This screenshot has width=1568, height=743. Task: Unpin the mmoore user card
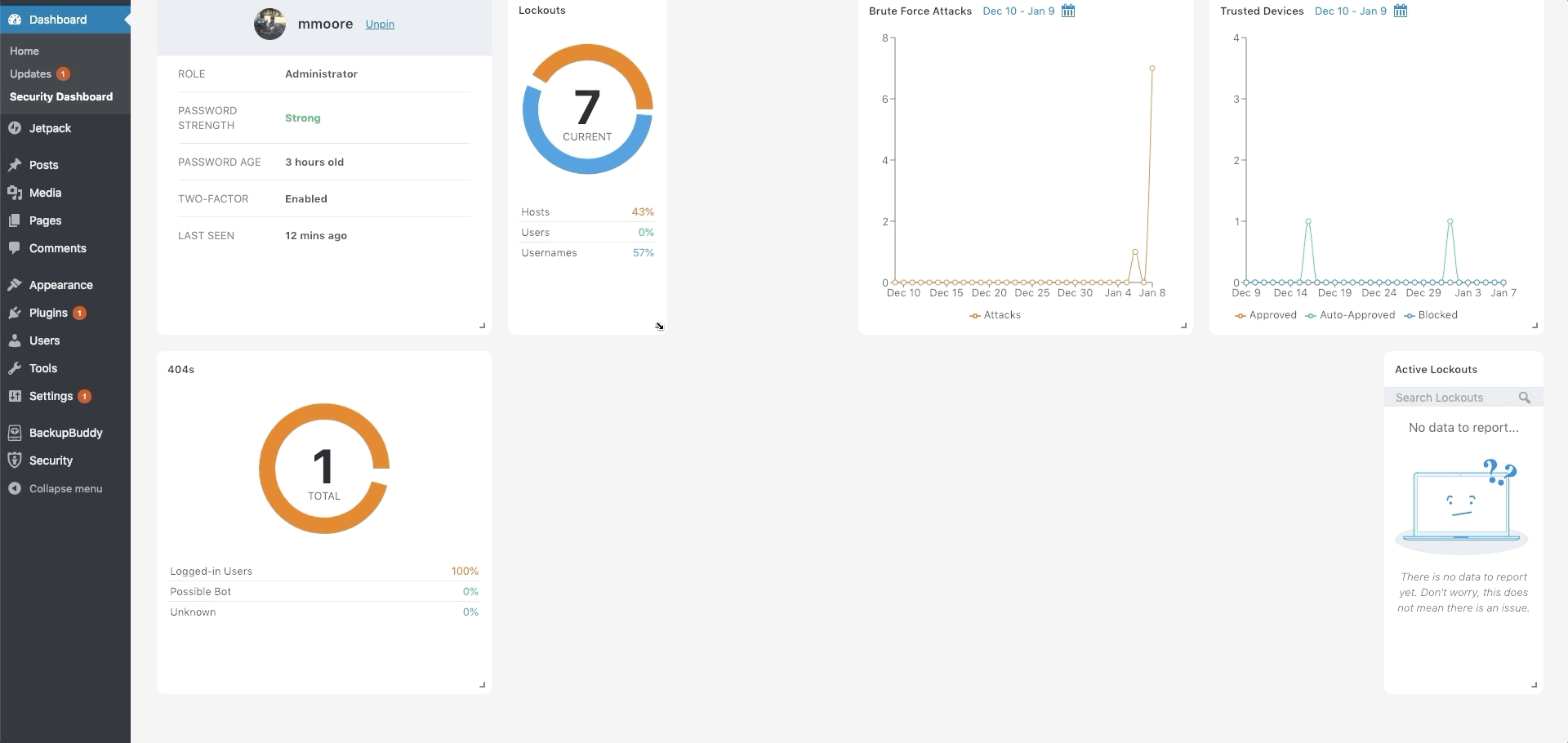(x=380, y=24)
